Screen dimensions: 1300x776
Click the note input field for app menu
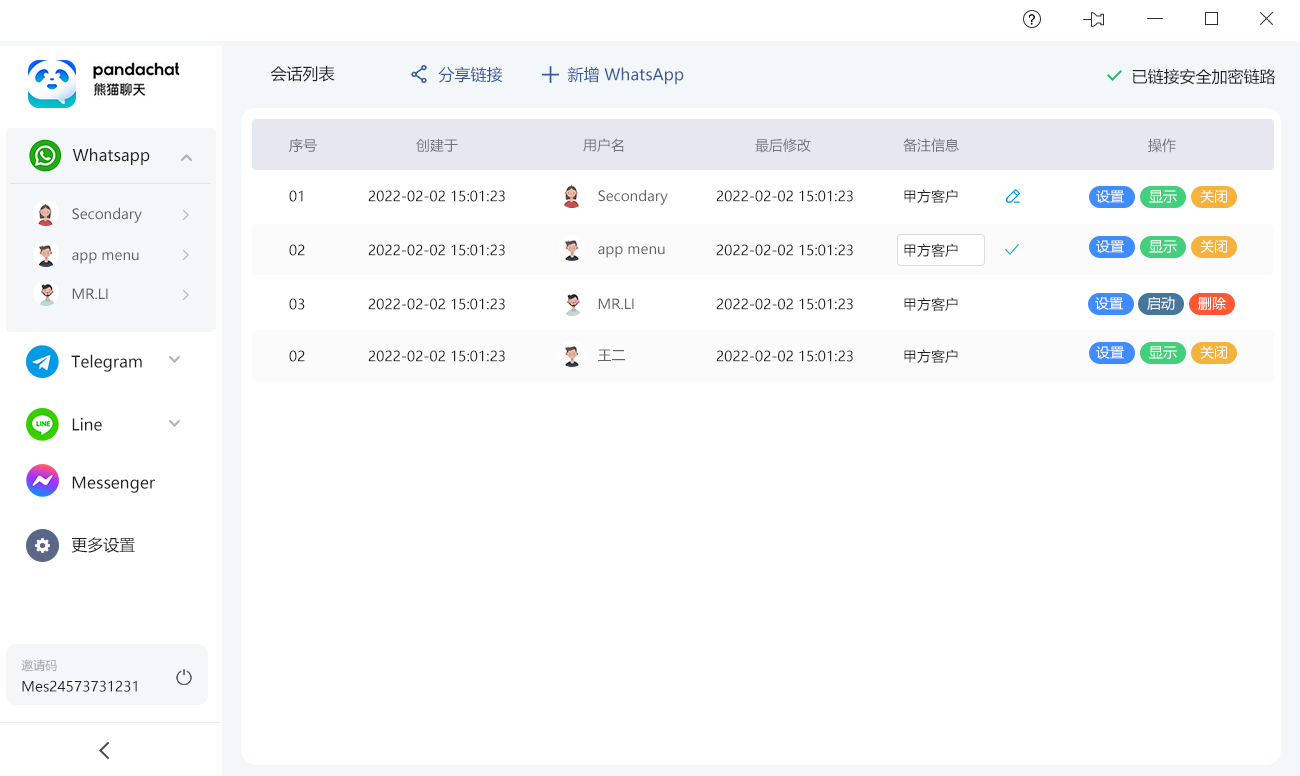[x=940, y=250]
